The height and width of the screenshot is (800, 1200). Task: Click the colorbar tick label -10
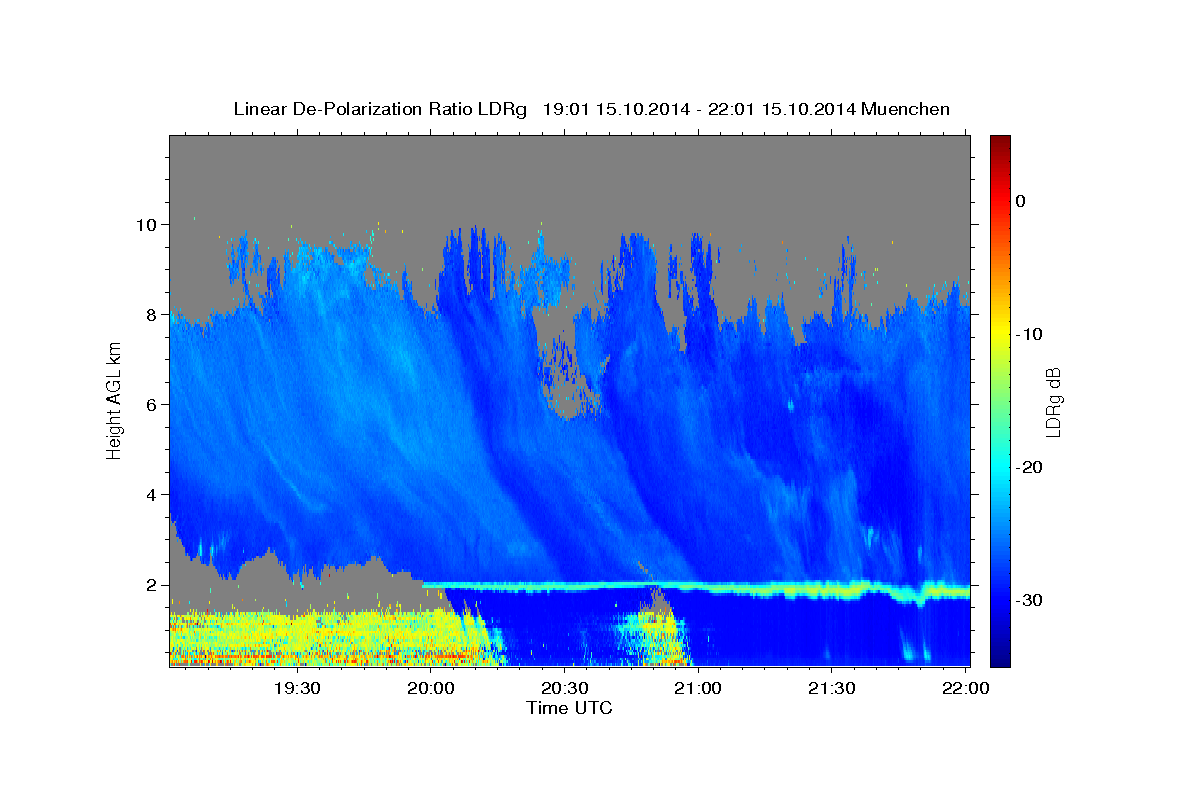pyautogui.click(x=1029, y=334)
